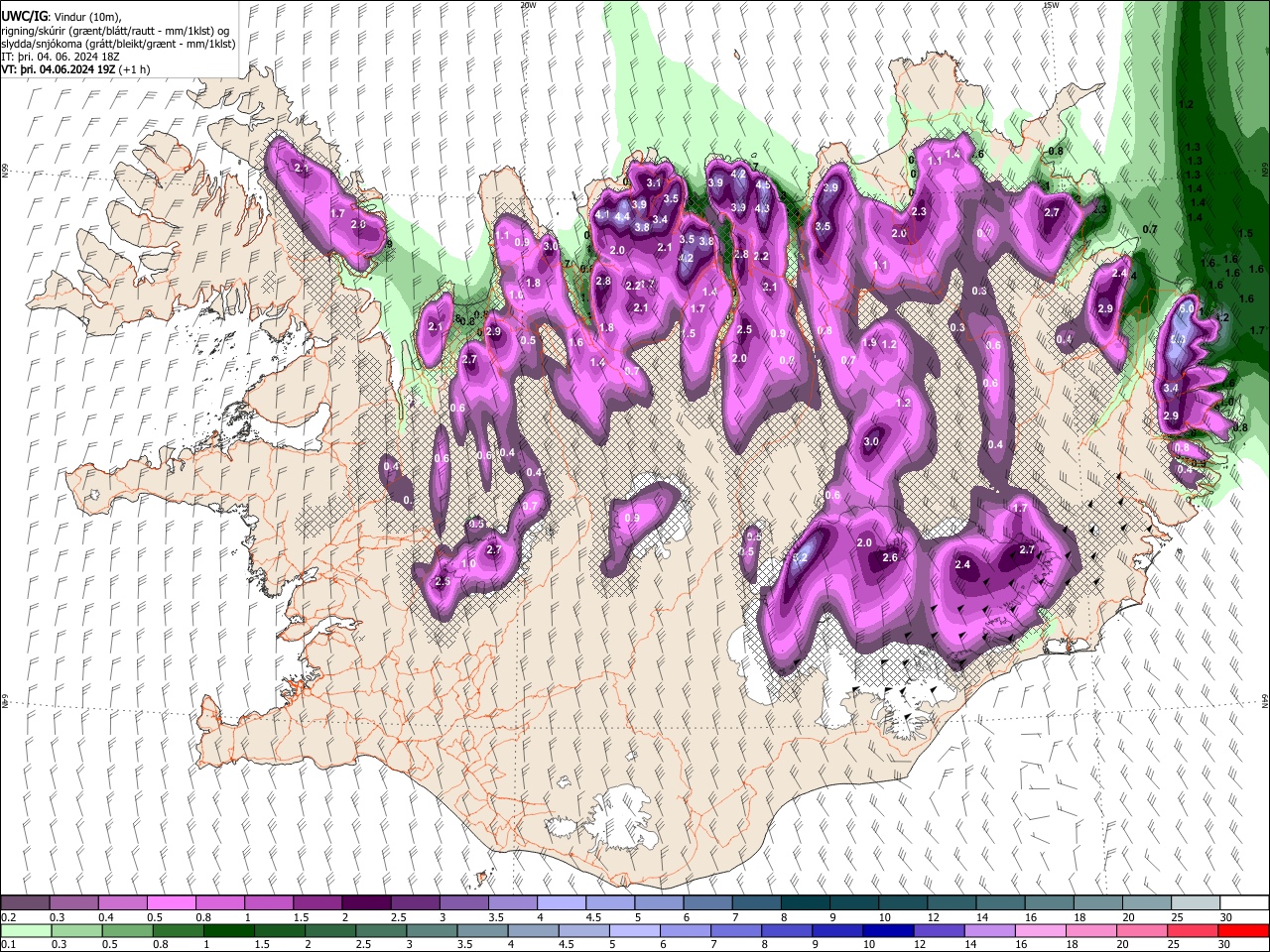Click the 'VT: þri. 04.06.2024 19Z (+1 h)' line
Image resolution: width=1270 pixels, height=952 pixels.
click(76, 69)
